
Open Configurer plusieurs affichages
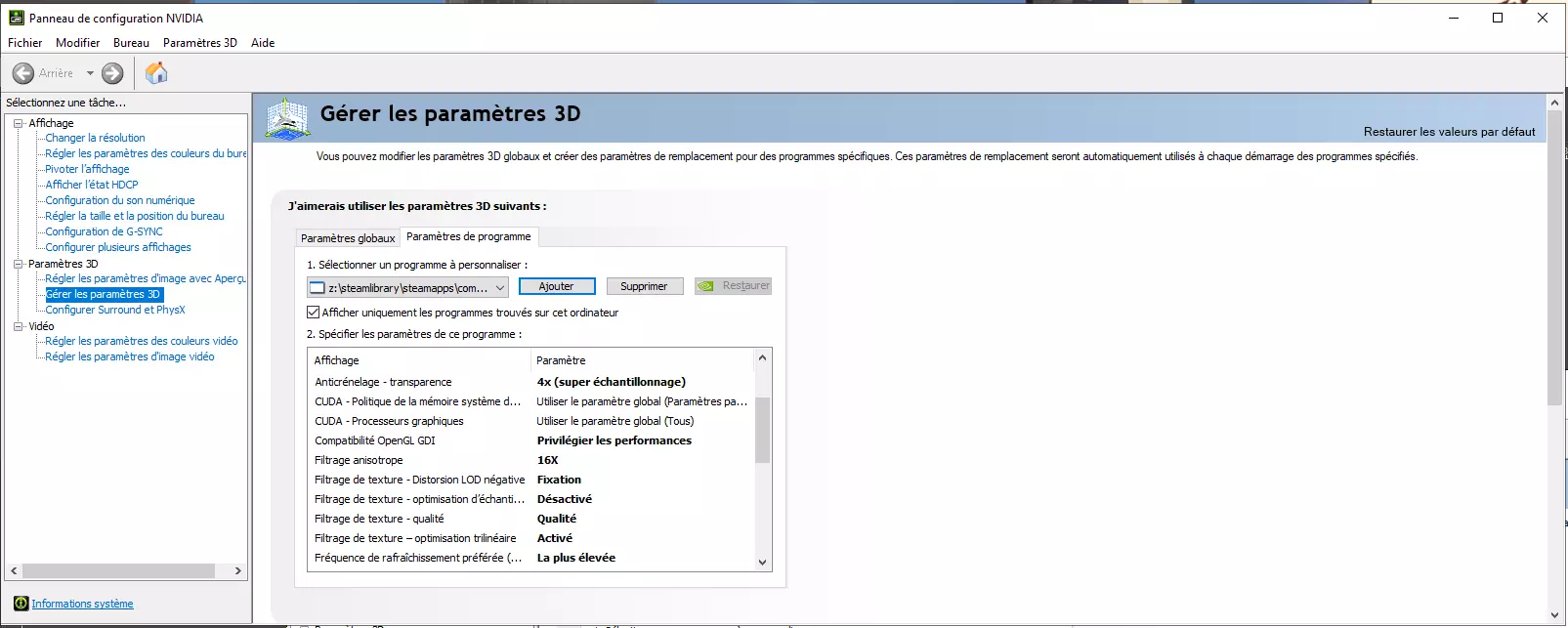tap(118, 247)
